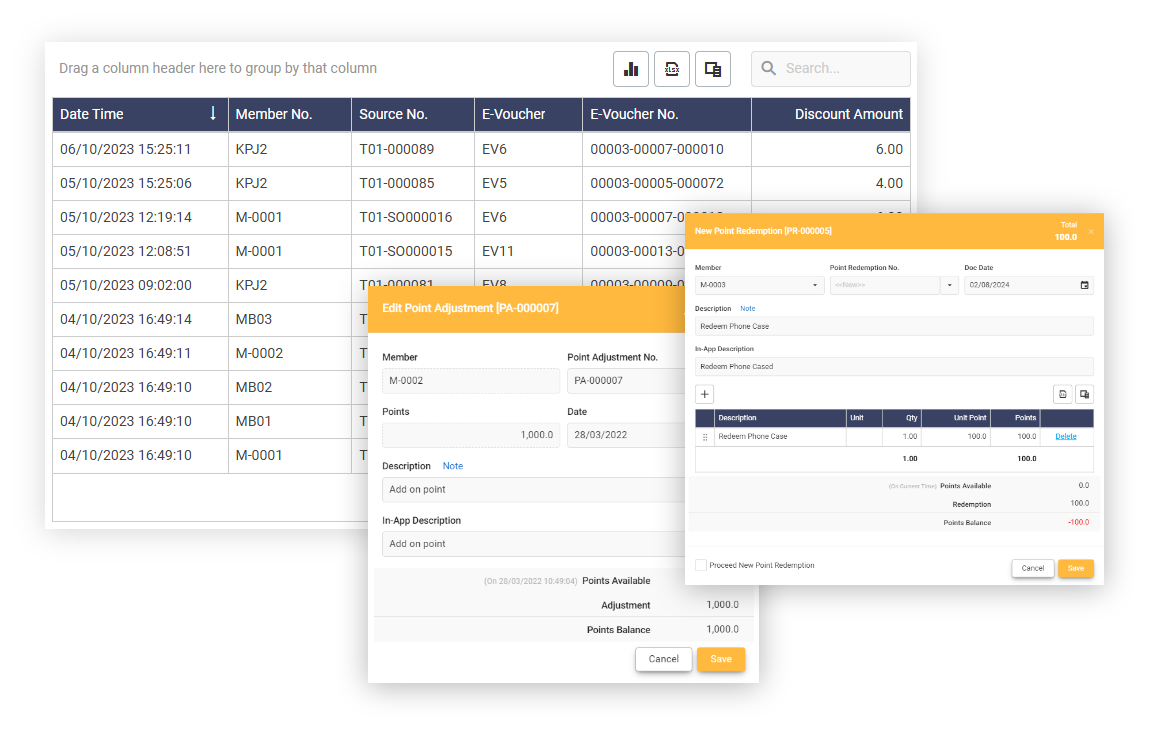Click the magnifier icon in the search box

pyautogui.click(x=769, y=69)
